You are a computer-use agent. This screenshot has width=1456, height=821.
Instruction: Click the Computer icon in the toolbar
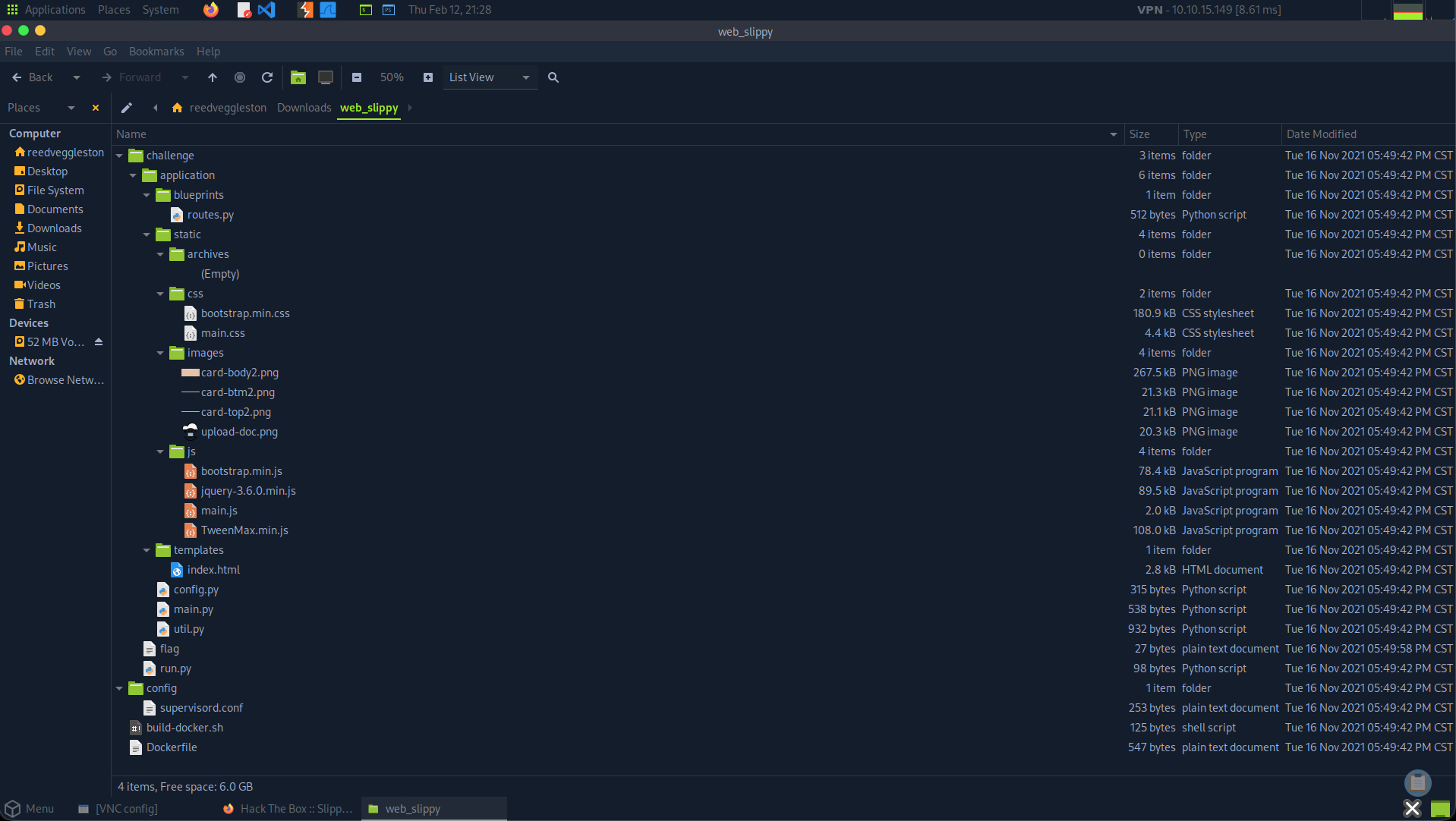pyautogui.click(x=326, y=77)
